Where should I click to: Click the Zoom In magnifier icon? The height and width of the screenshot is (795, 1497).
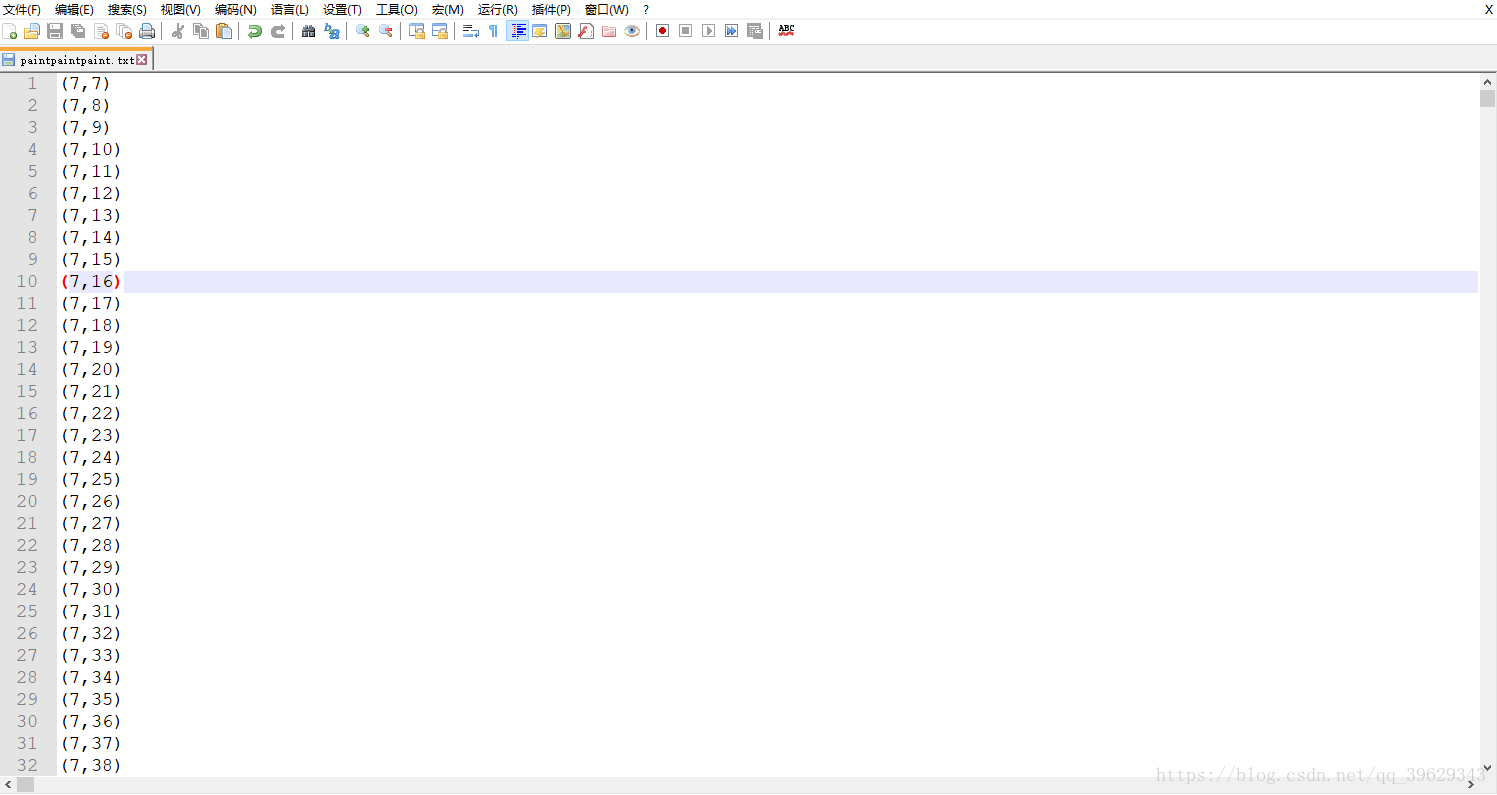[x=363, y=31]
